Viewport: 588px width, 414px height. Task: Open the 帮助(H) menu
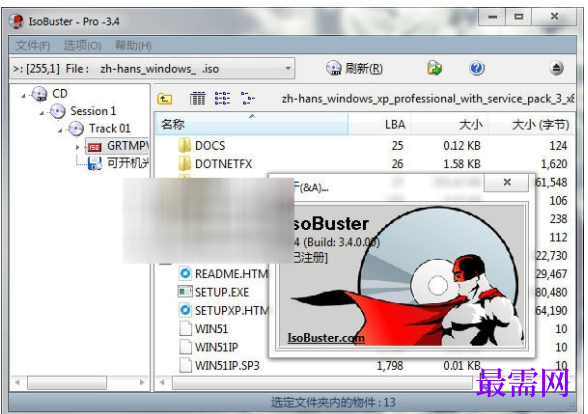133,46
